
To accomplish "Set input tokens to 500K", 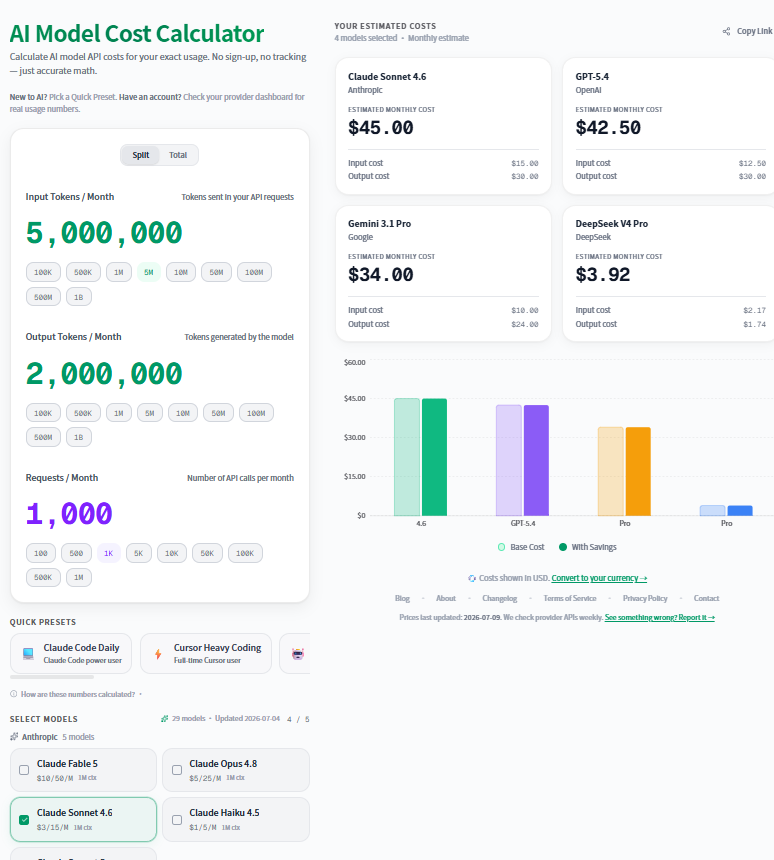I will click(x=83, y=272).
